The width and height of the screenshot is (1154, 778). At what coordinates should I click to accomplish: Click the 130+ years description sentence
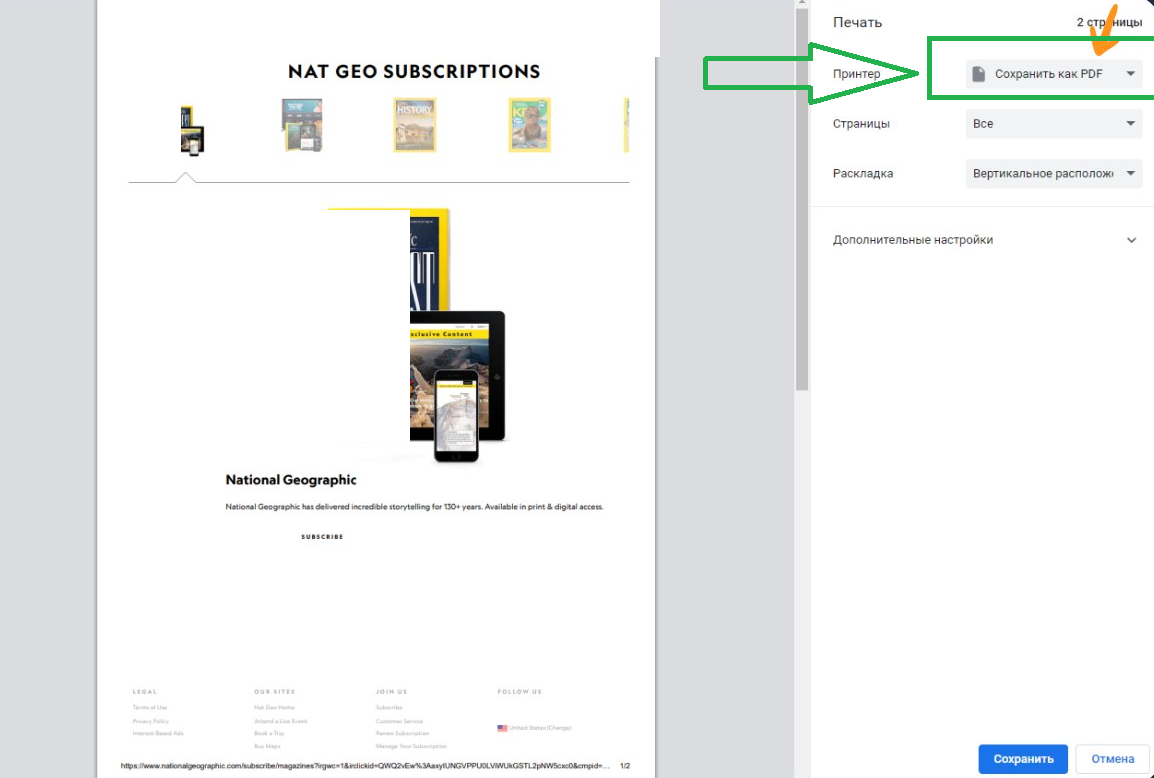coord(414,506)
